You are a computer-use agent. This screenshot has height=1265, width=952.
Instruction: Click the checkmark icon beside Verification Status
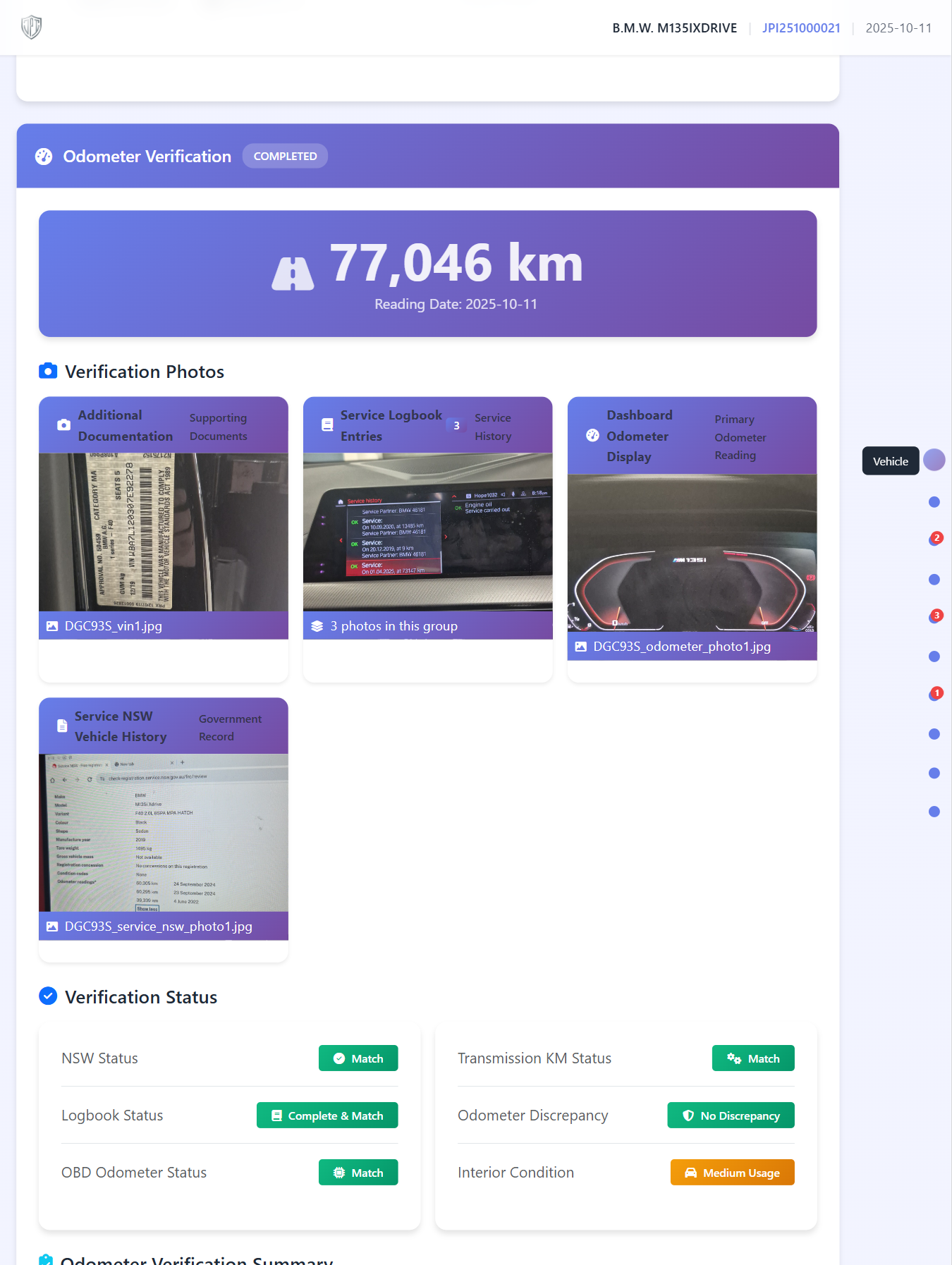click(x=48, y=996)
